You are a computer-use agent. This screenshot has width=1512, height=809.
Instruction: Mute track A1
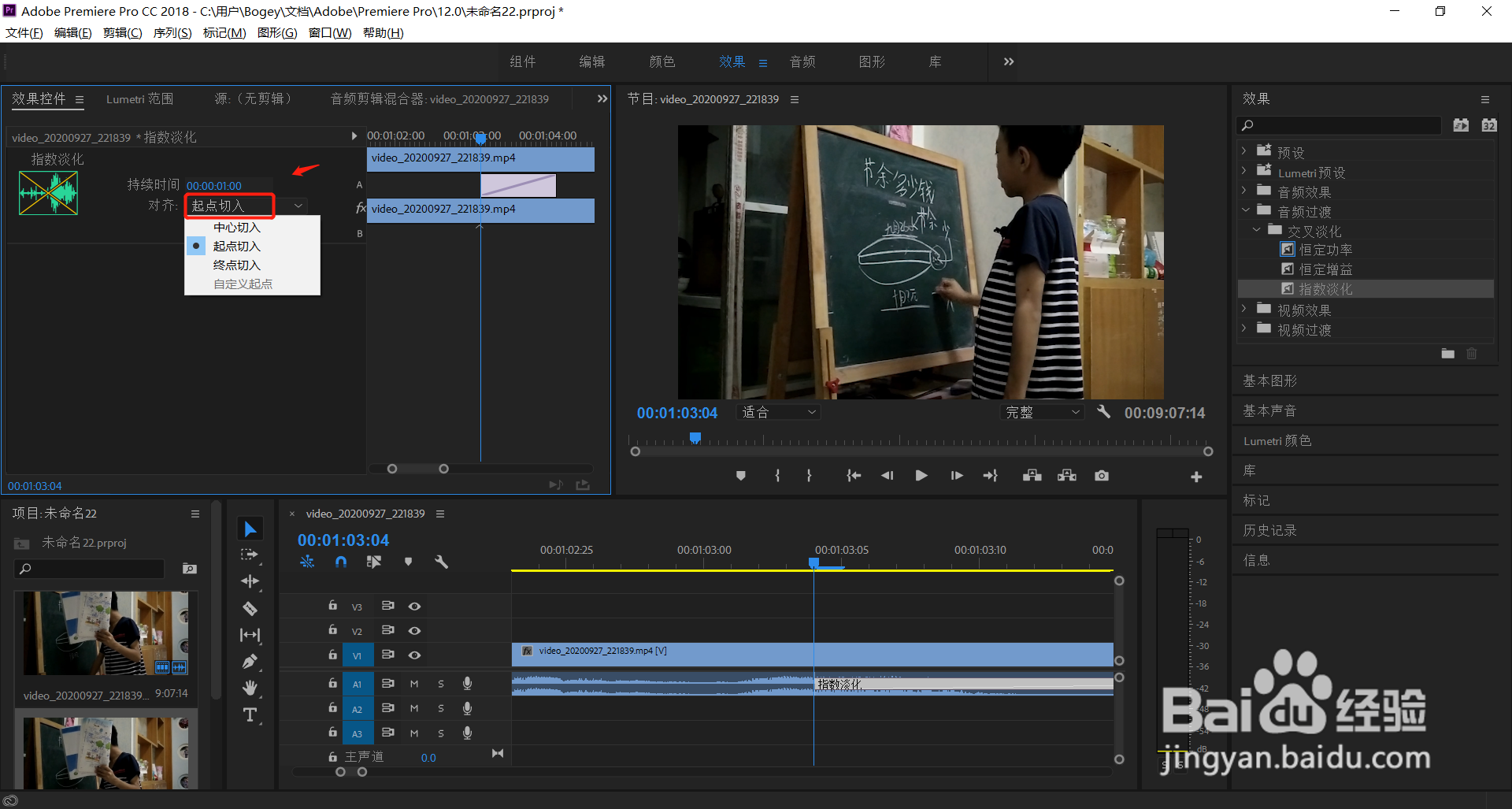point(414,684)
